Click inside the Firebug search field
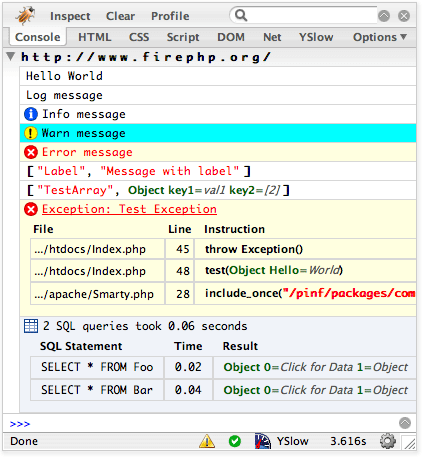Viewport: 422px width, 457px height. [x=312, y=15]
